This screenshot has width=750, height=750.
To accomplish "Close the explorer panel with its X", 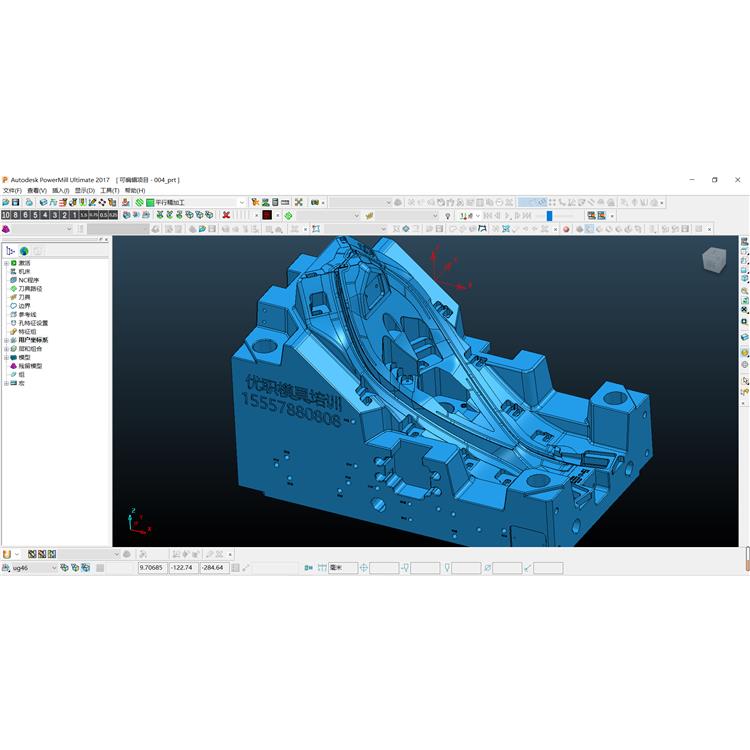I will 106,240.
